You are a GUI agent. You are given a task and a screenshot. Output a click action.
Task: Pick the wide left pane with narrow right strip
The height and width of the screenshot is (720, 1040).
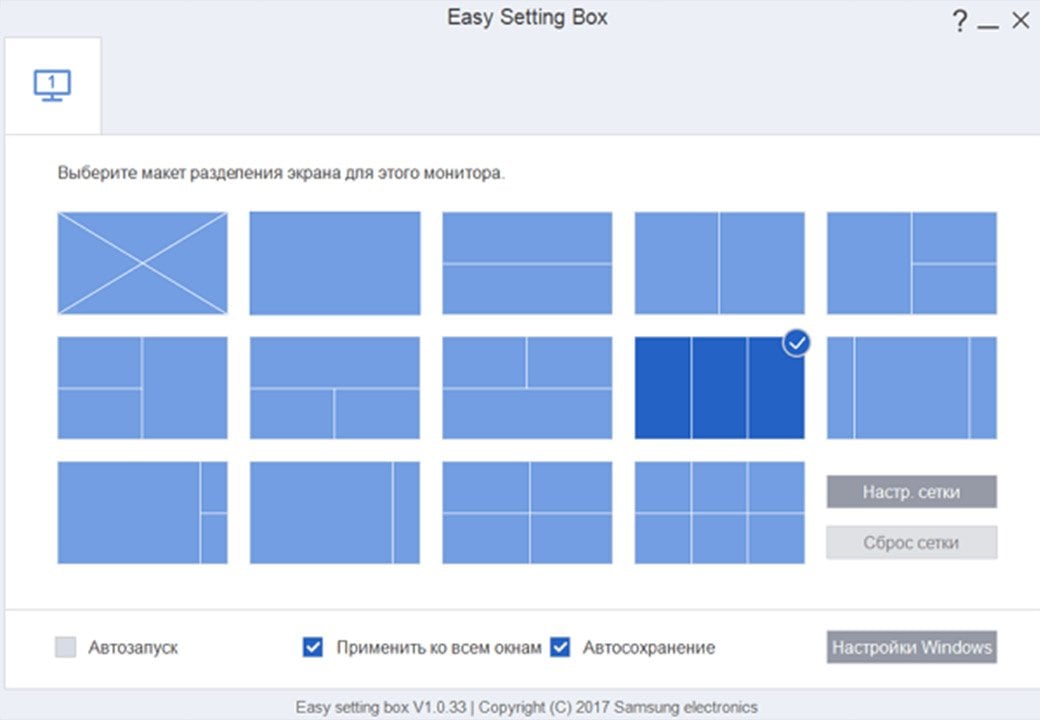click(x=335, y=512)
